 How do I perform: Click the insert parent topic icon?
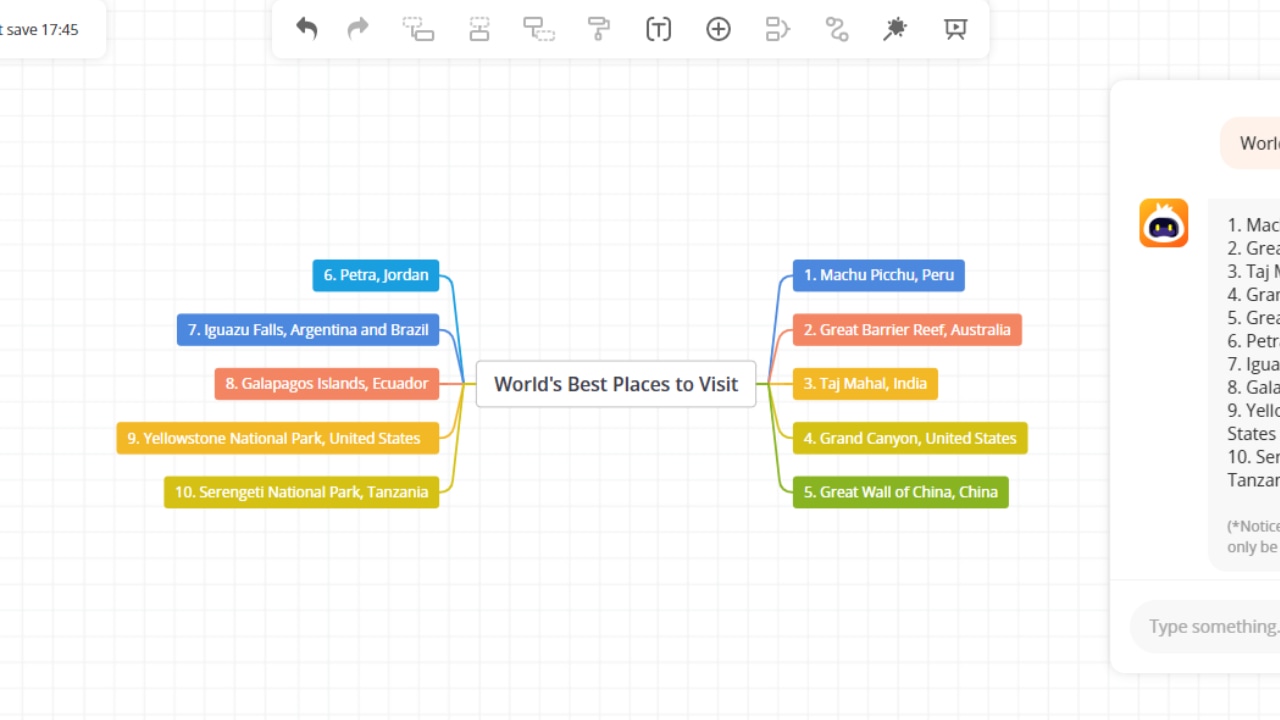539,29
